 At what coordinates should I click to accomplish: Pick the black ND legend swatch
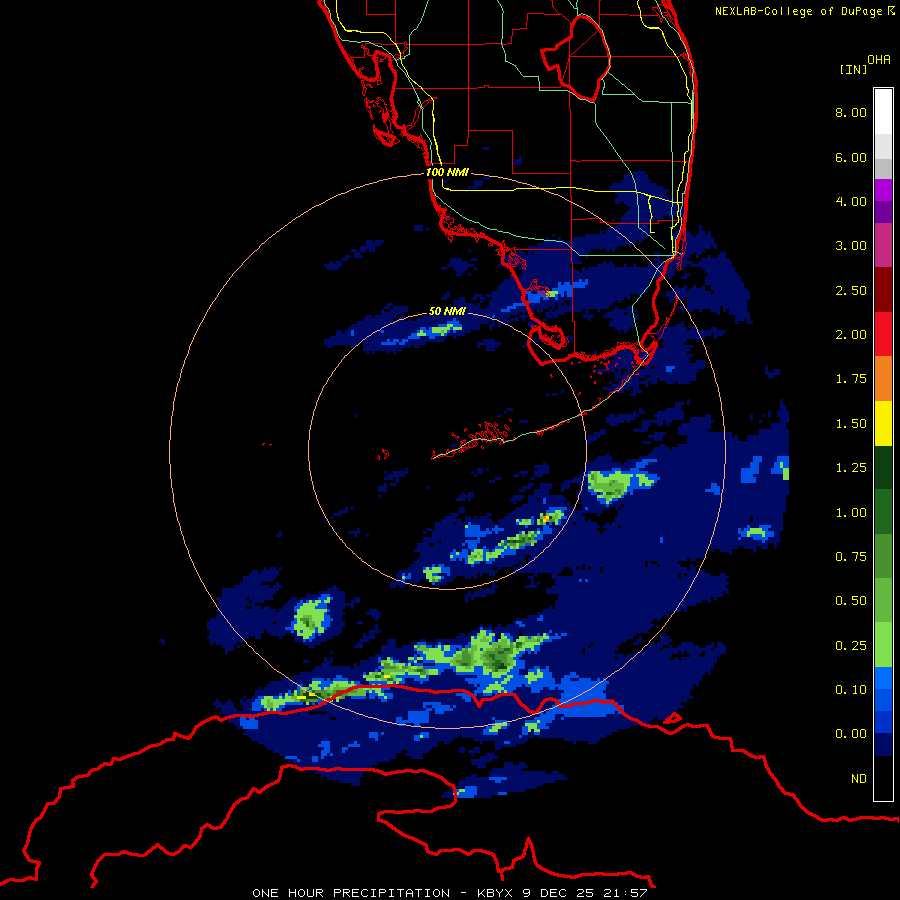pos(883,778)
